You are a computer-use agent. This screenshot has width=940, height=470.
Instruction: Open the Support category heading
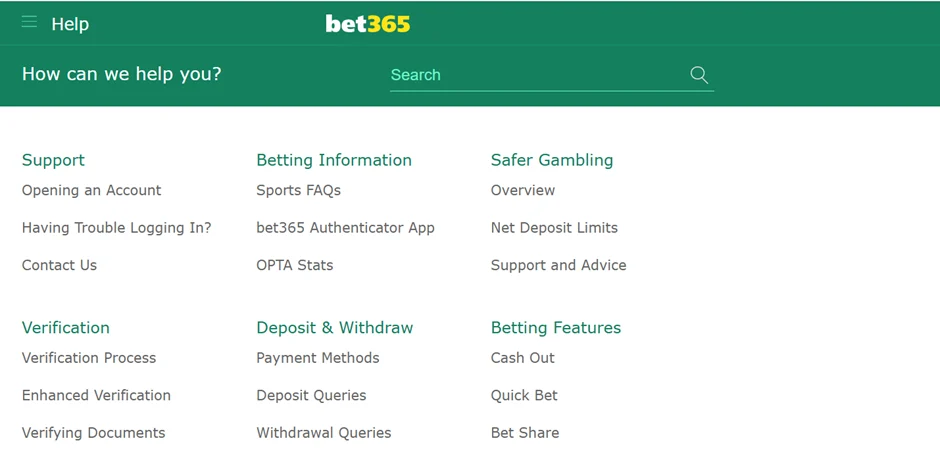tap(53, 160)
